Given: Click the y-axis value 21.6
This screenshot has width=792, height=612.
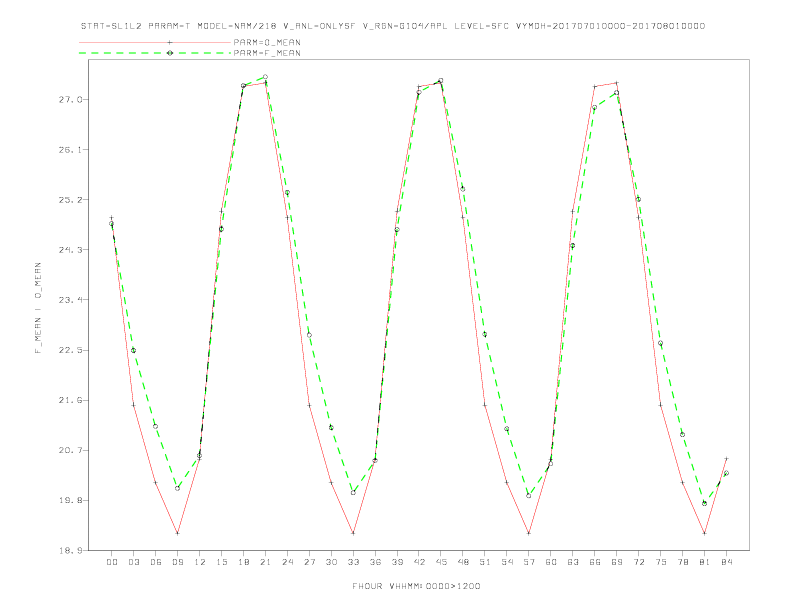Looking at the screenshot, I should [x=70, y=400].
